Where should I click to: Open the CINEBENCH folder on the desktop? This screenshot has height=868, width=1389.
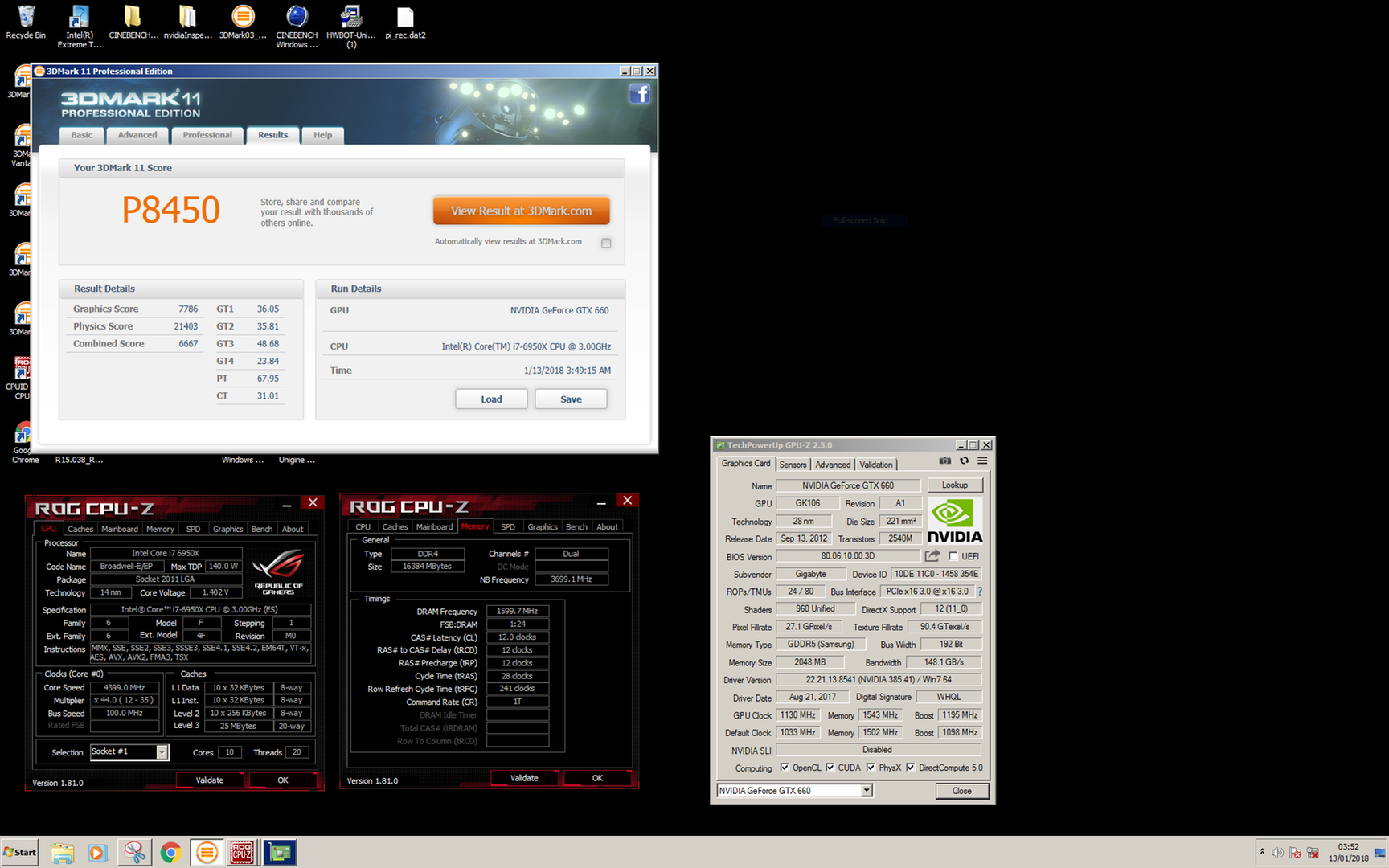click(133, 23)
